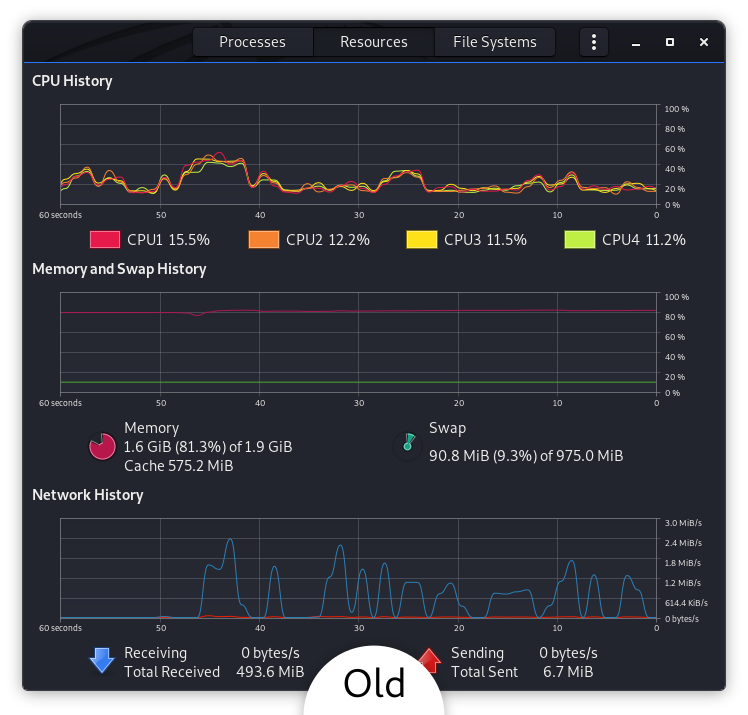Click the Swap label
Viewport: 748px width, 715px height.
(x=447, y=428)
